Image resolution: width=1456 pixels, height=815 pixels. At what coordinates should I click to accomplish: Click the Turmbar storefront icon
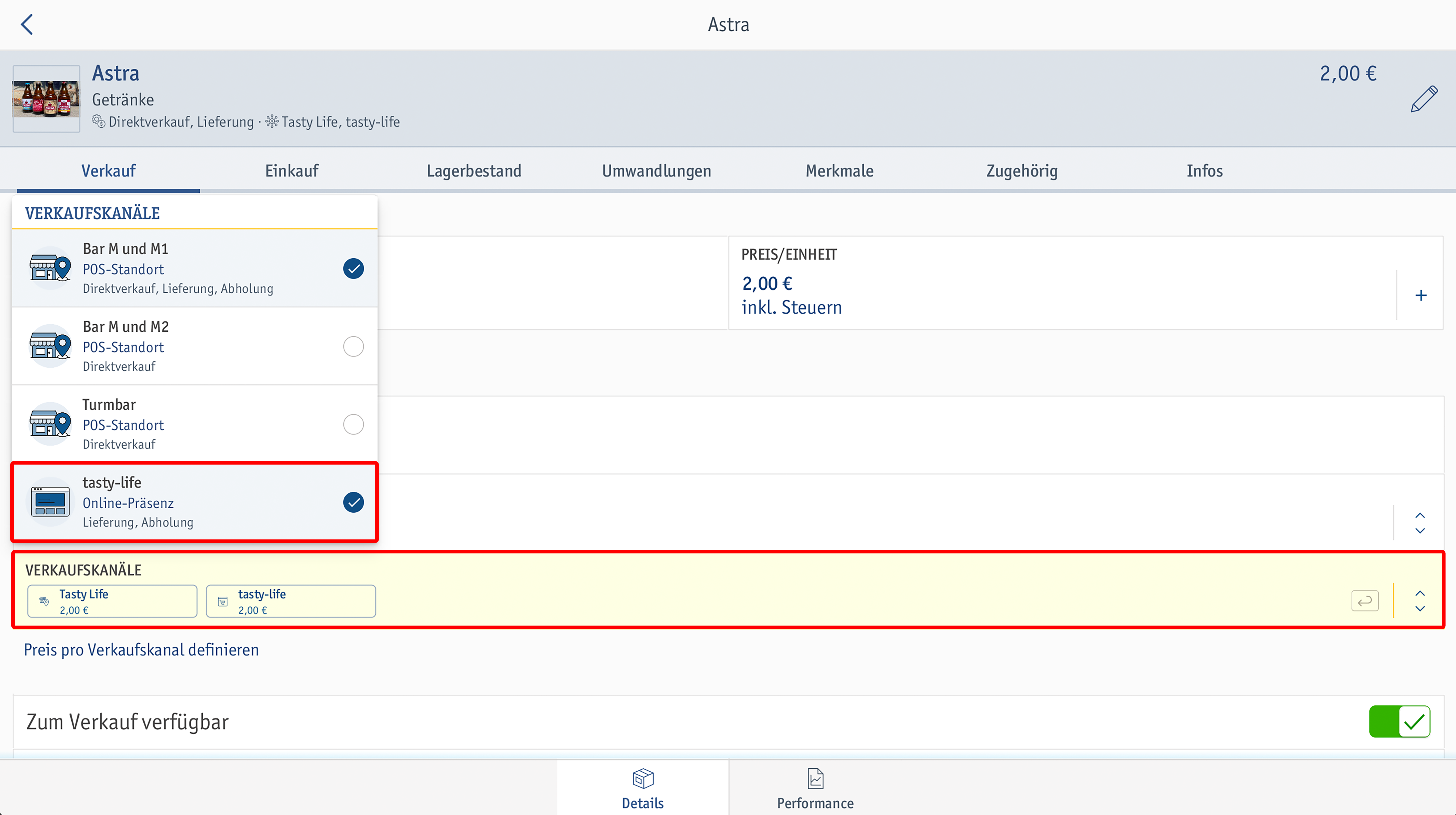(50, 424)
